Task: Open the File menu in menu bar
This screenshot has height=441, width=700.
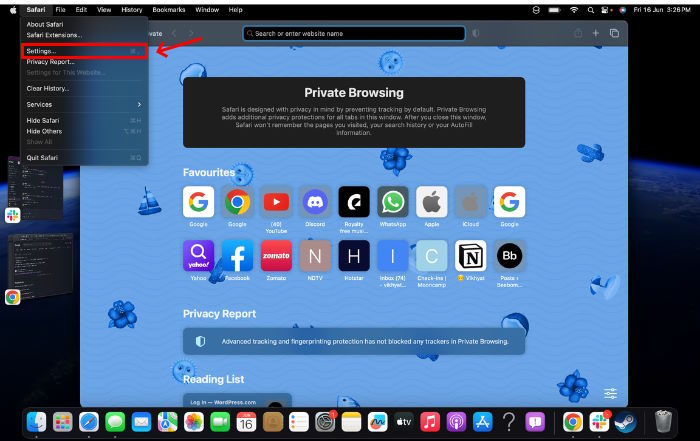Action: point(60,9)
